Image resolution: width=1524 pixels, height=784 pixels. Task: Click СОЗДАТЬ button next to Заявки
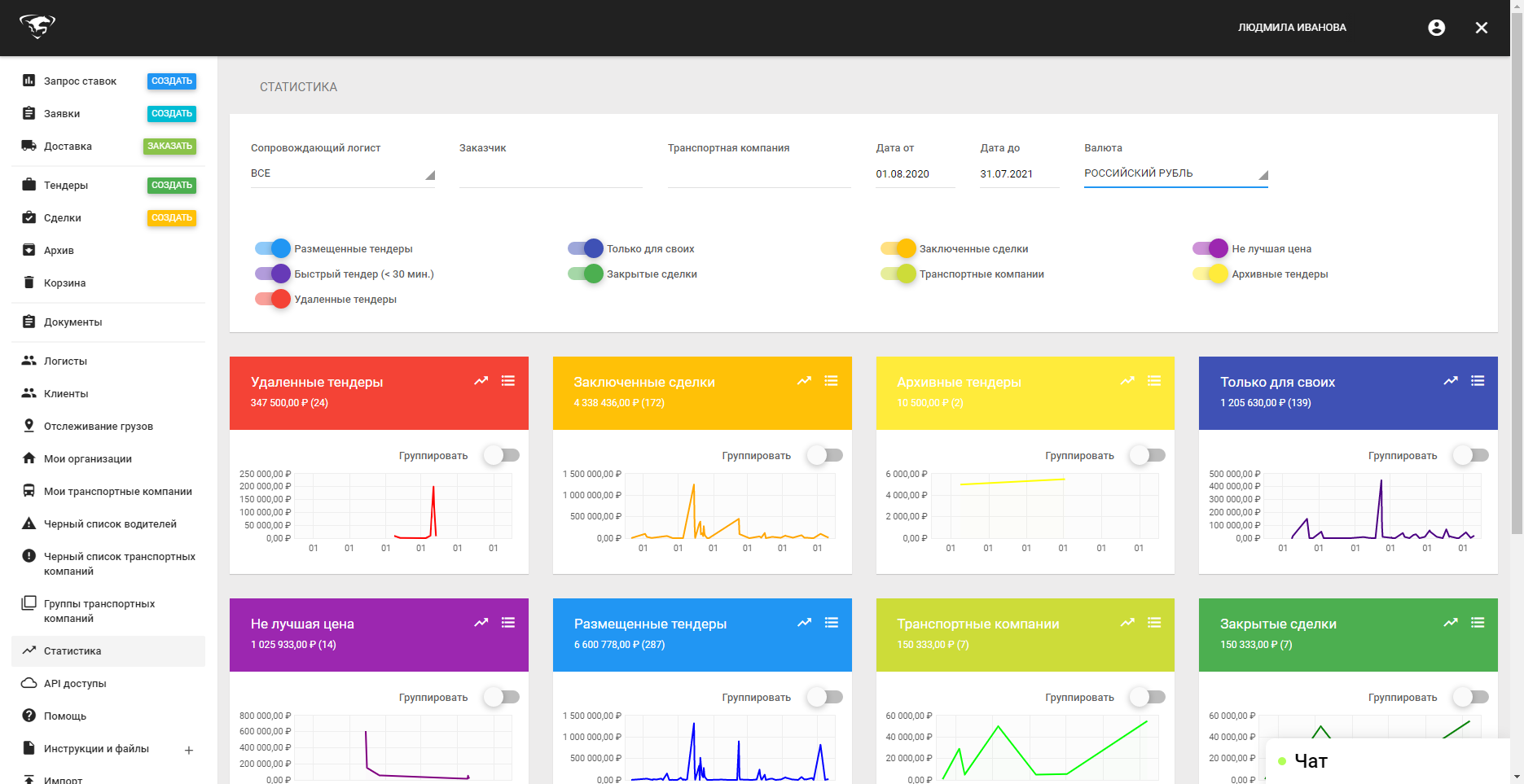[x=172, y=114]
